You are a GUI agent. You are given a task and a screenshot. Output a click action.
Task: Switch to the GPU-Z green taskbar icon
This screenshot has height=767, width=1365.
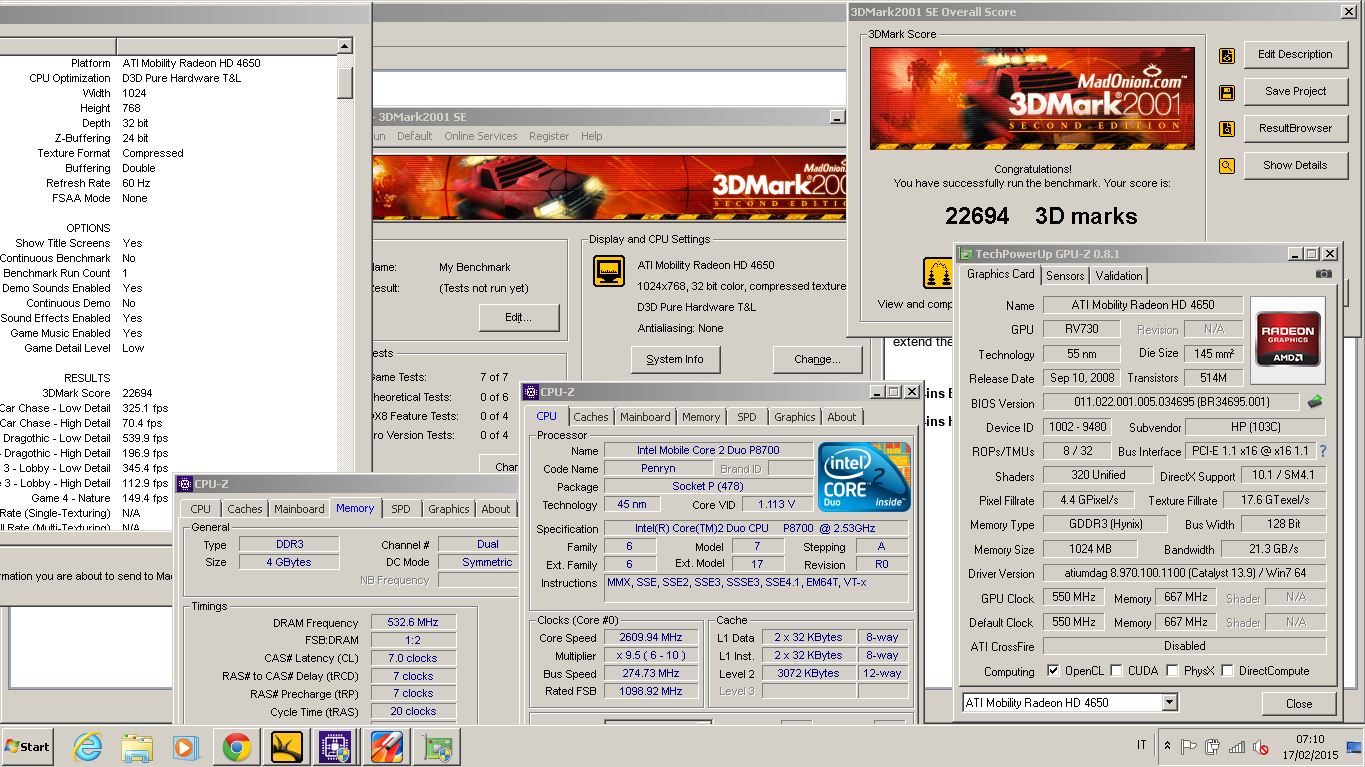436,746
